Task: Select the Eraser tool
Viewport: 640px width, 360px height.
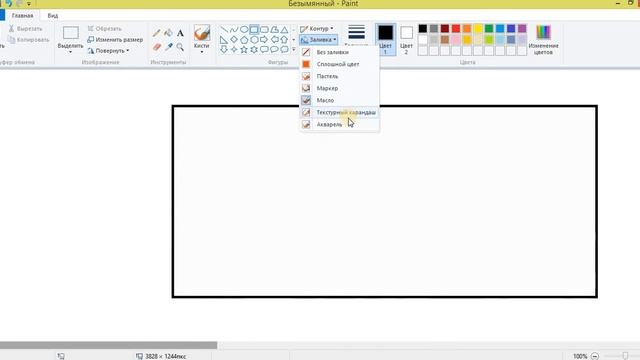Action: 157,47
